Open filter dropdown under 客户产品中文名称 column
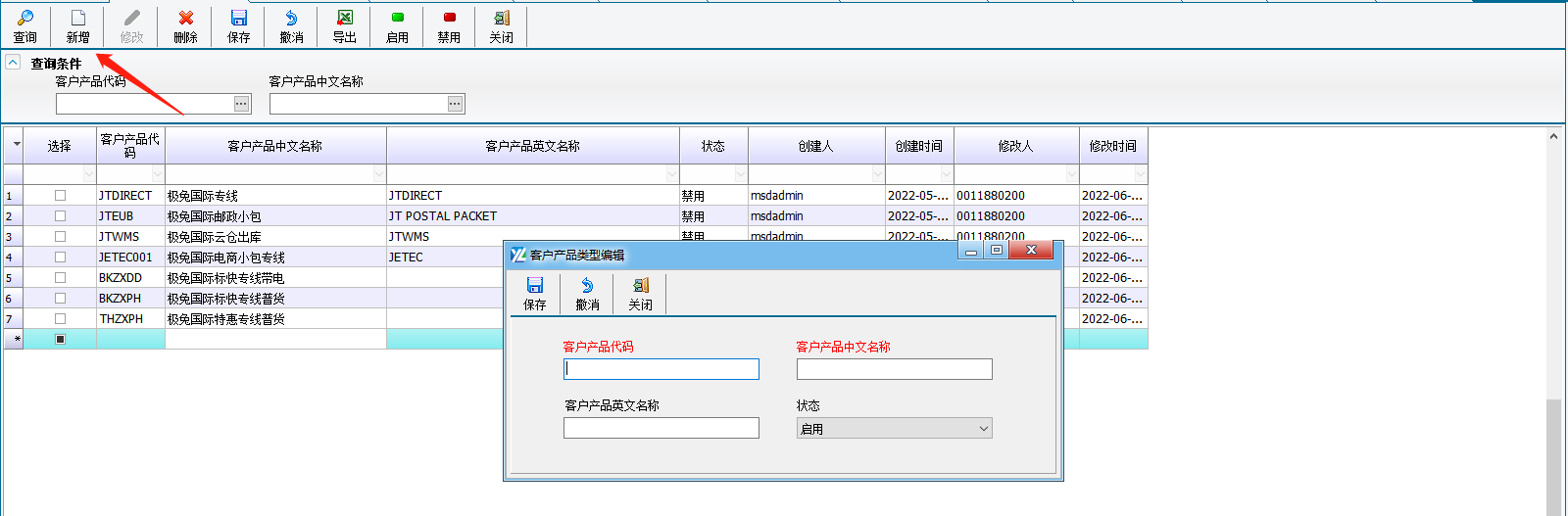The height and width of the screenshot is (516, 1568). tap(379, 174)
